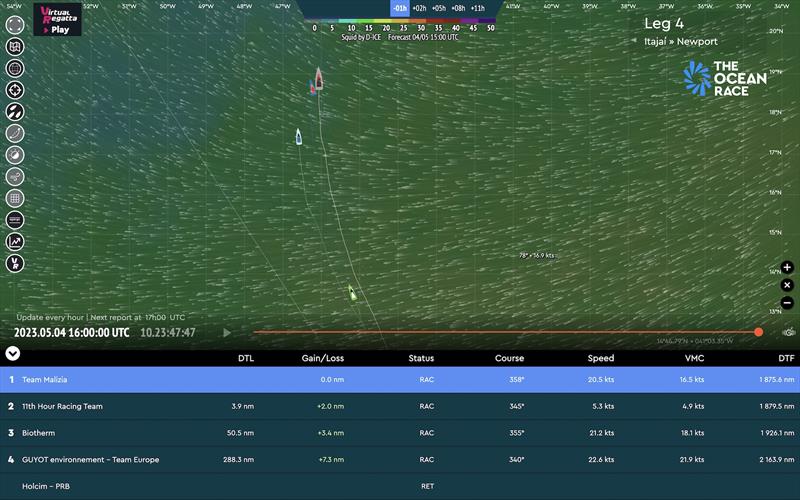
Task: Open the statistics chart icon
Action: (x=15, y=242)
